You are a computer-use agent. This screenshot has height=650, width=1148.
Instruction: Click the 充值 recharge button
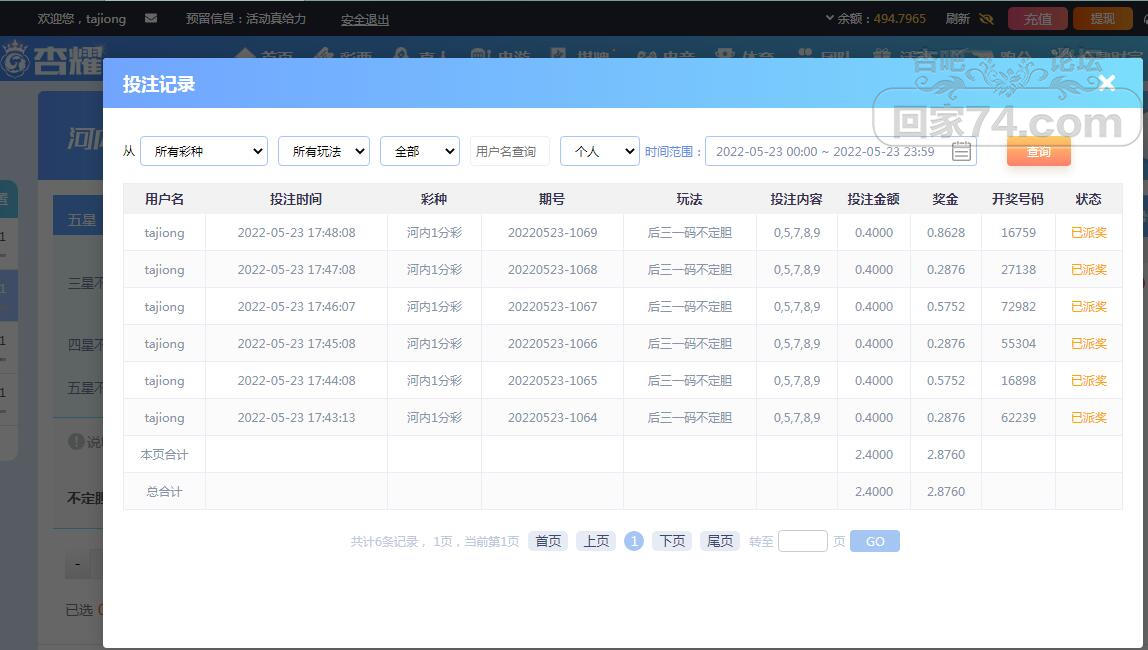[1037, 18]
